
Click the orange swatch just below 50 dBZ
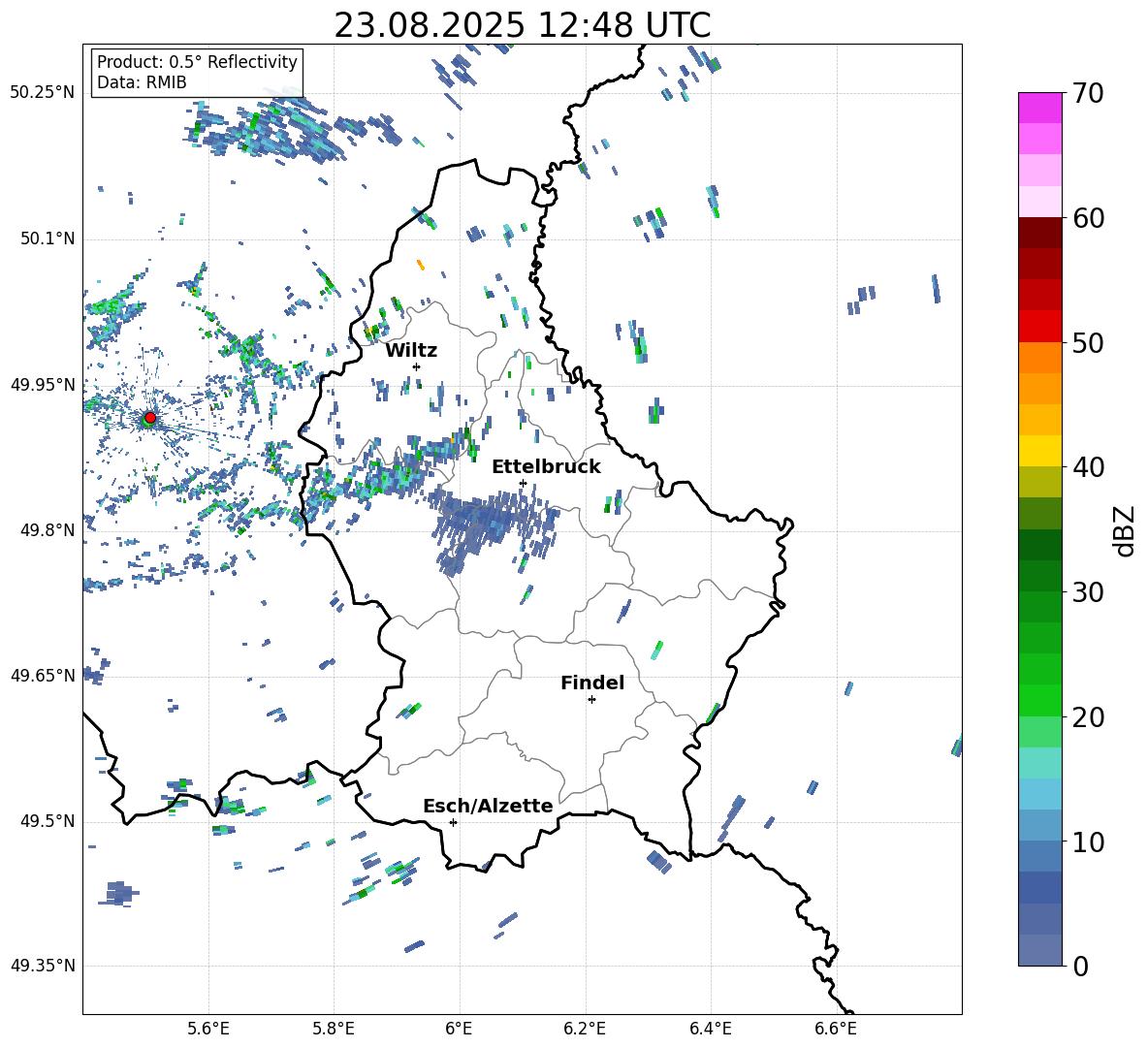(x=1039, y=358)
